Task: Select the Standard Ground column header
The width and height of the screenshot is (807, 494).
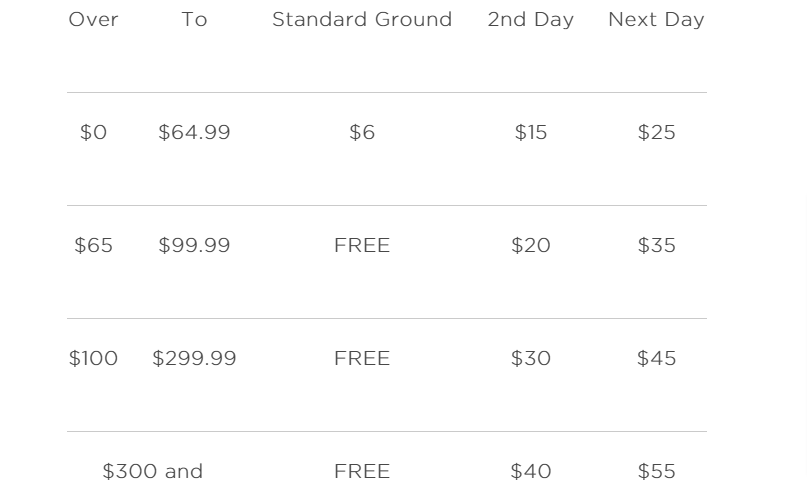Action: (x=362, y=20)
